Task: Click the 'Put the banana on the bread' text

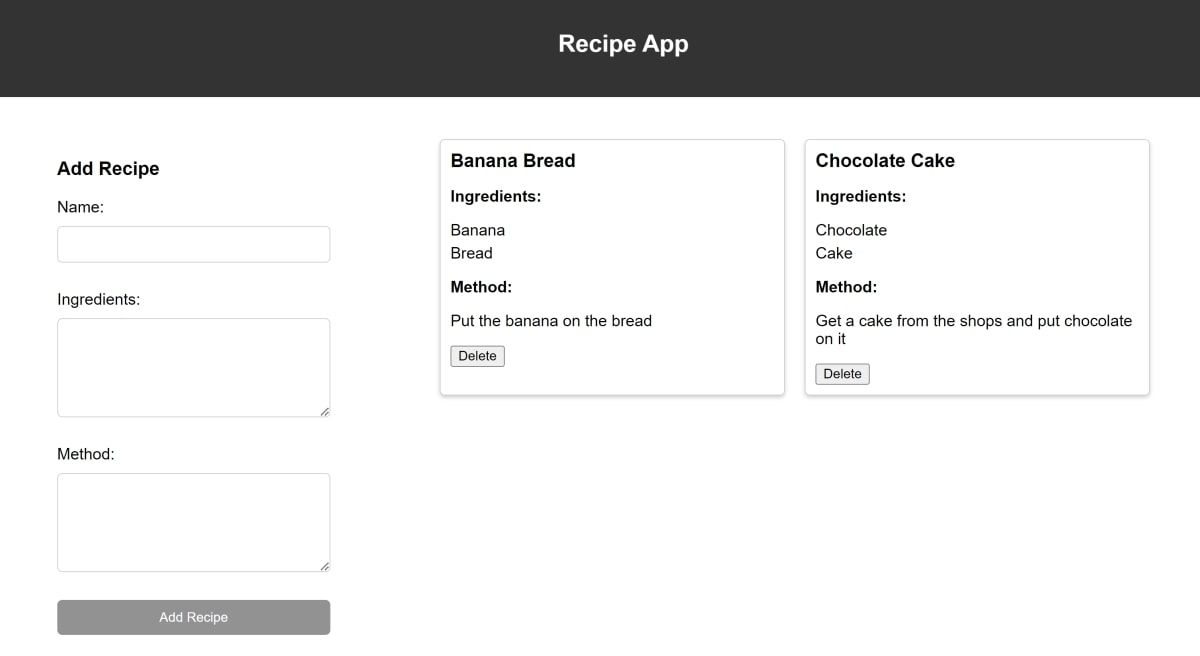Action: 551,321
